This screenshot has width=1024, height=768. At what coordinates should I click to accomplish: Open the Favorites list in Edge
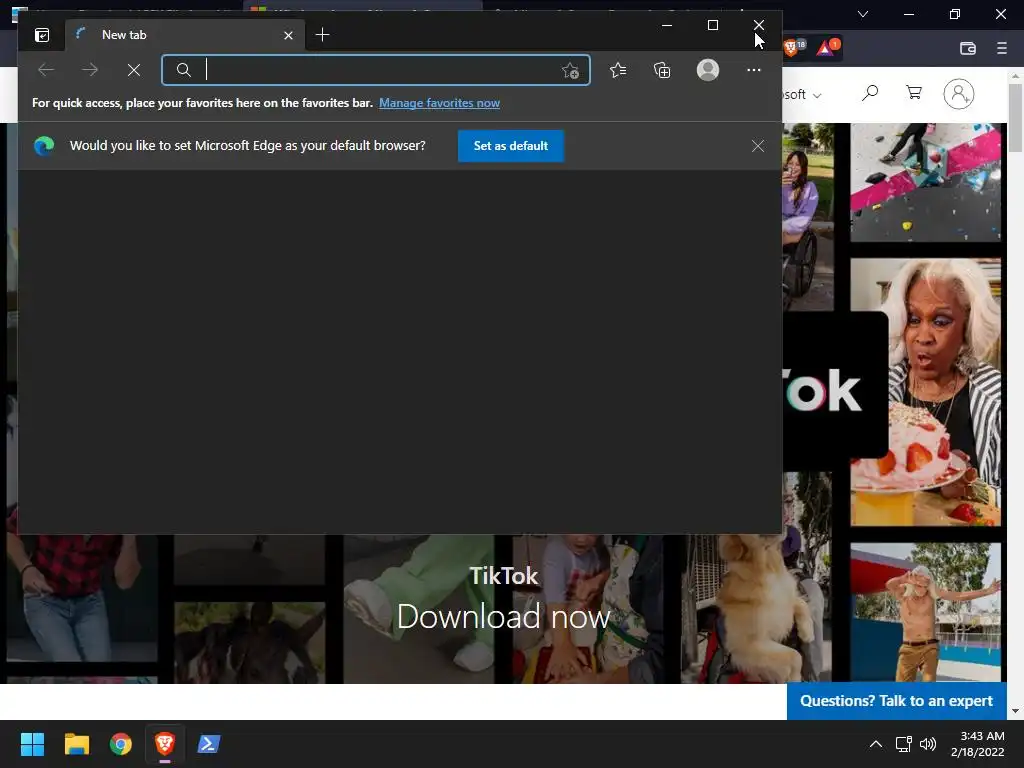click(x=618, y=70)
